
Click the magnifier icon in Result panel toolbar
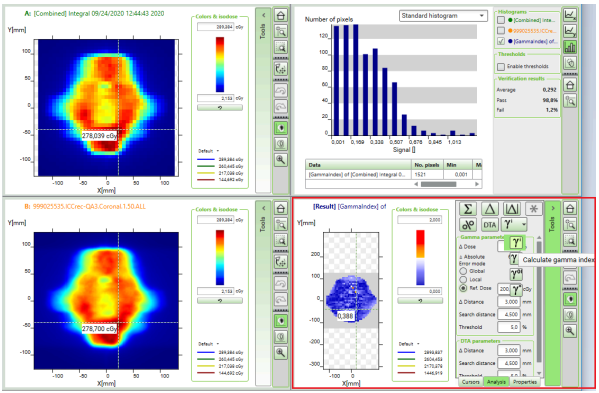click(570, 331)
